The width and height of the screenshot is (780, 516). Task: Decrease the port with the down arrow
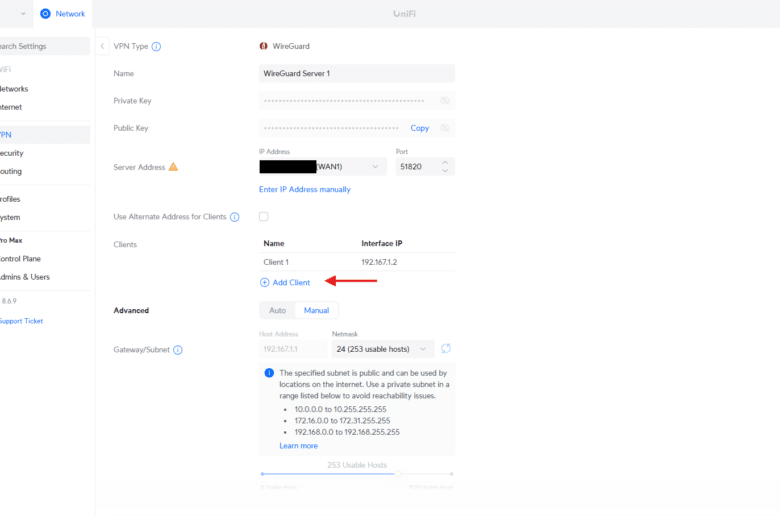click(445, 171)
